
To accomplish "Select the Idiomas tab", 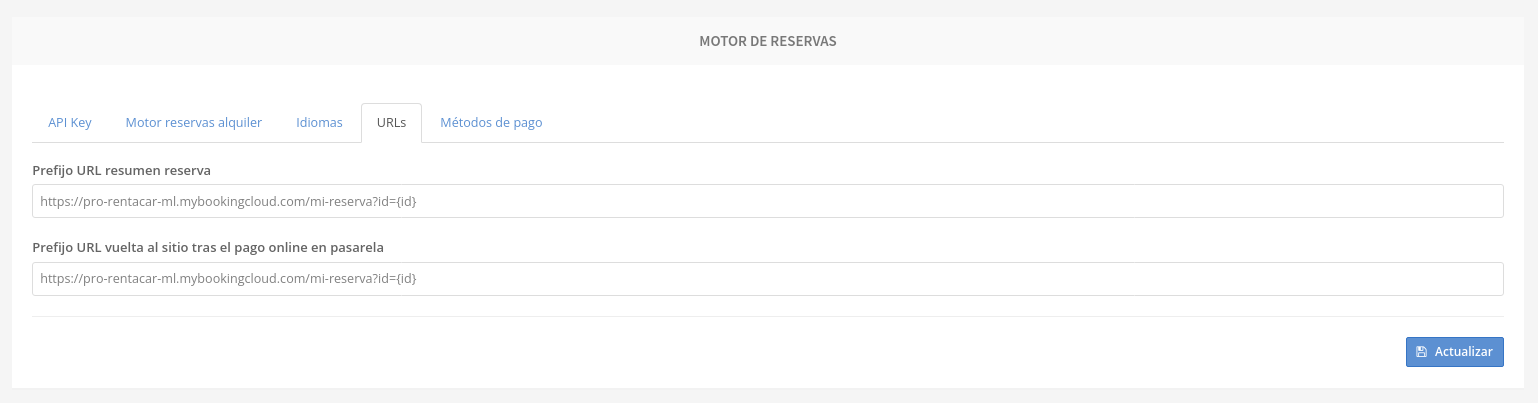I will 320,123.
